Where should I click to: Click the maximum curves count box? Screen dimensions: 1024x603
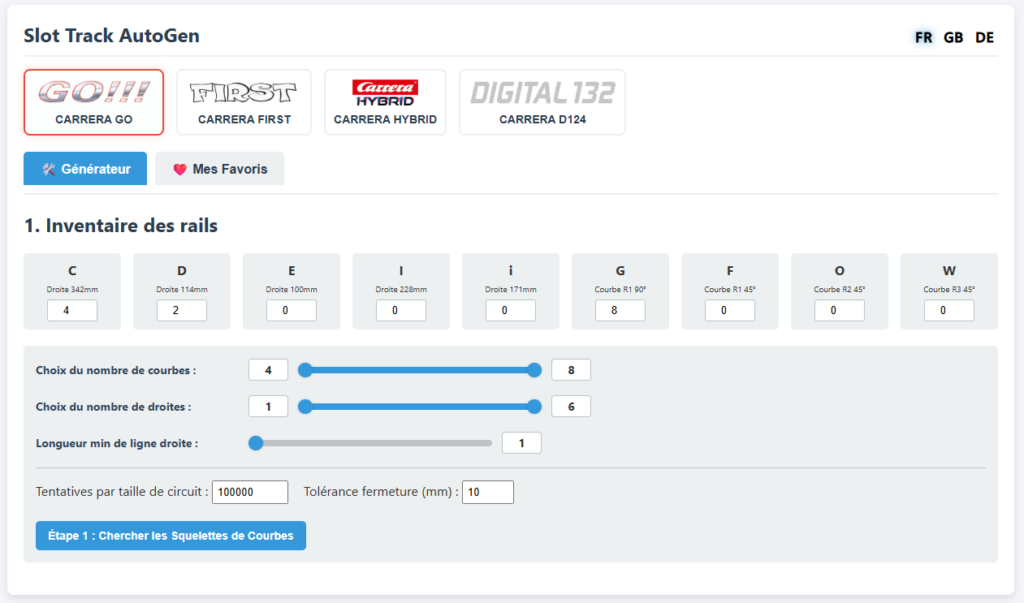tap(571, 370)
